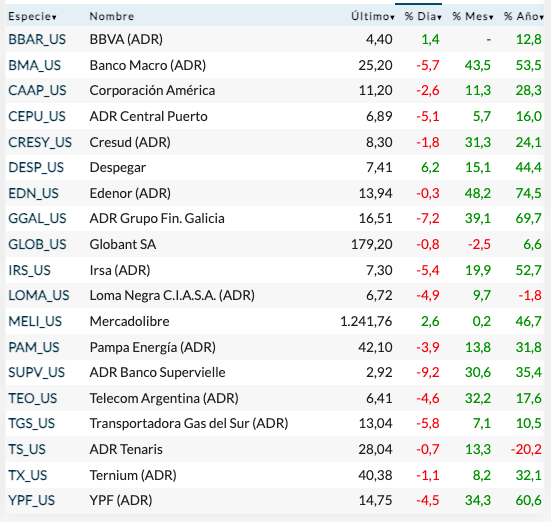The height and width of the screenshot is (522, 551).
Task: Sort by % Mes column header
Action: pos(473,16)
